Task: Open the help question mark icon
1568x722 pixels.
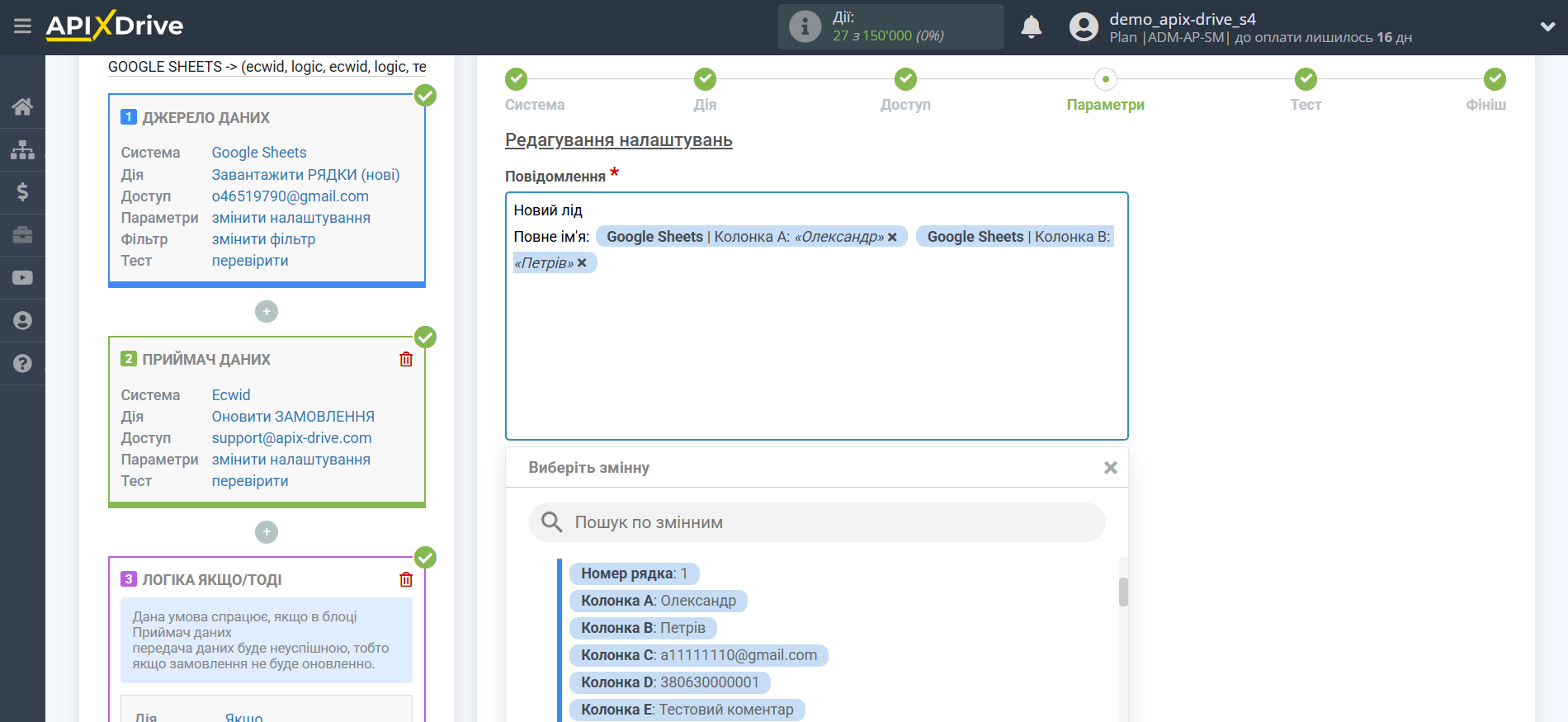Action: point(22,364)
